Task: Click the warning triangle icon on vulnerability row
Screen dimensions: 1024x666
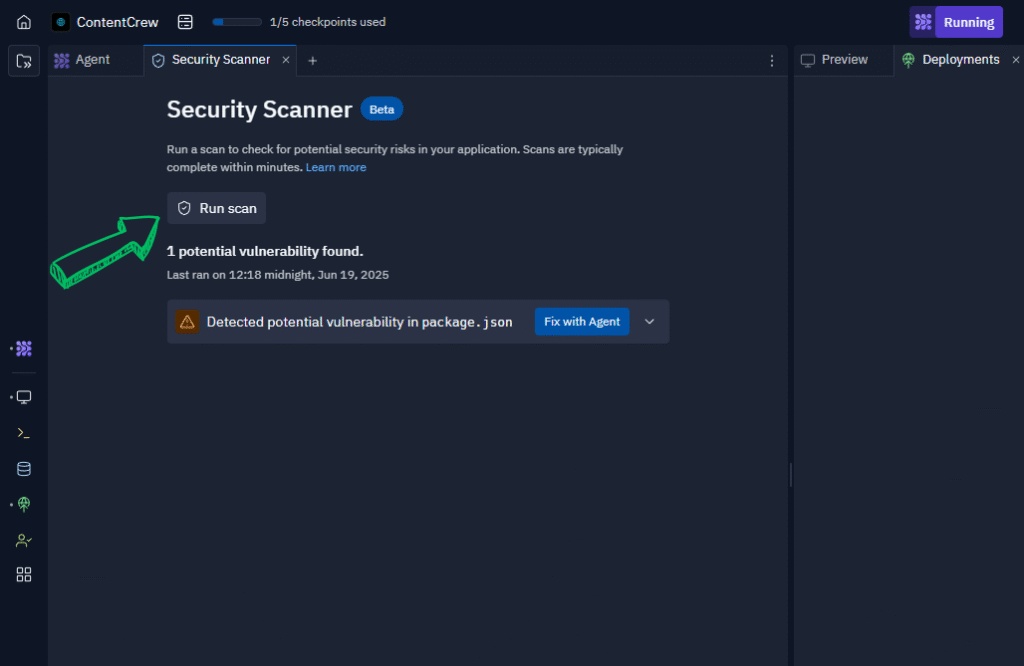Action: coord(187,321)
